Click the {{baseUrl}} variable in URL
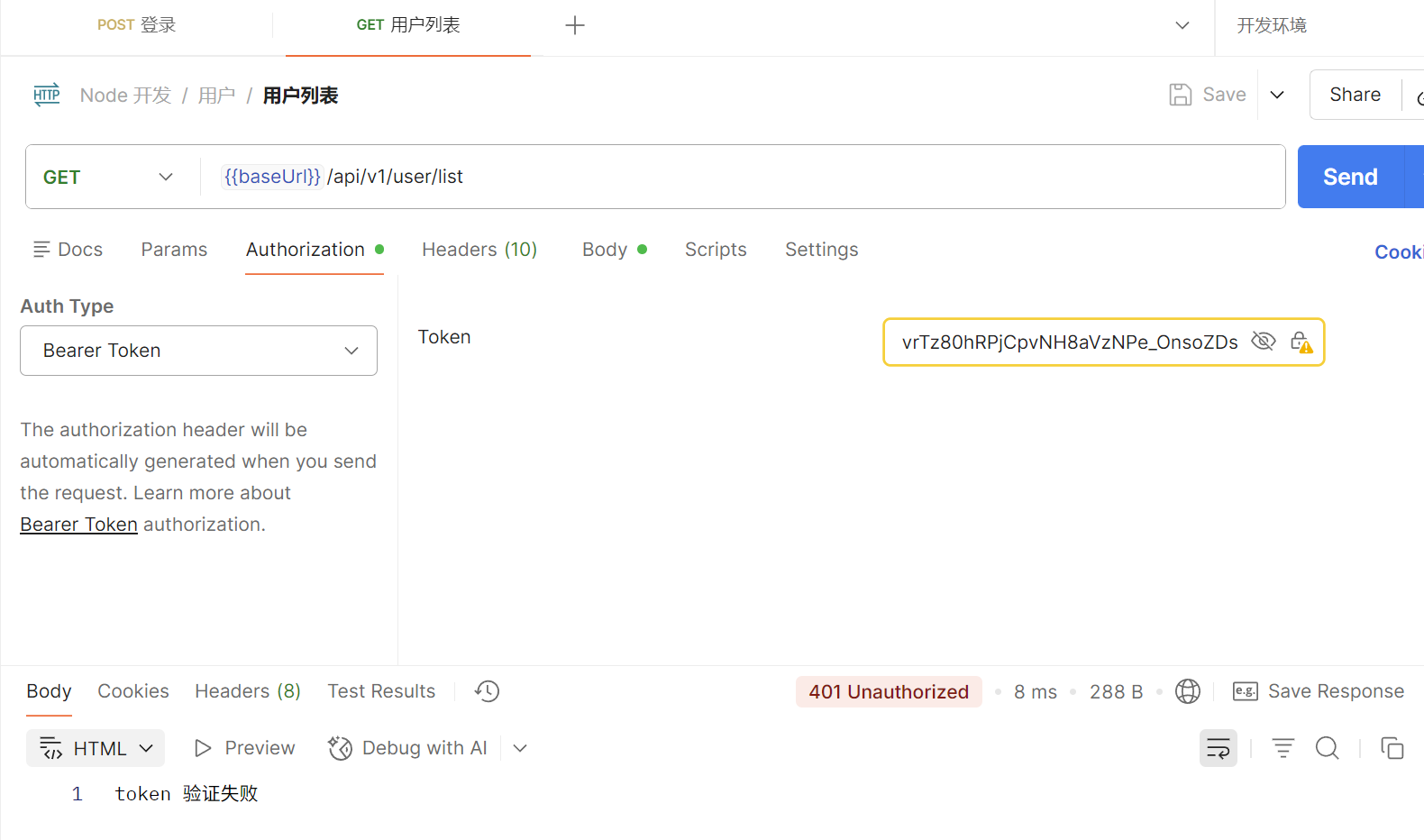Image resolution: width=1424 pixels, height=840 pixels. click(x=272, y=177)
